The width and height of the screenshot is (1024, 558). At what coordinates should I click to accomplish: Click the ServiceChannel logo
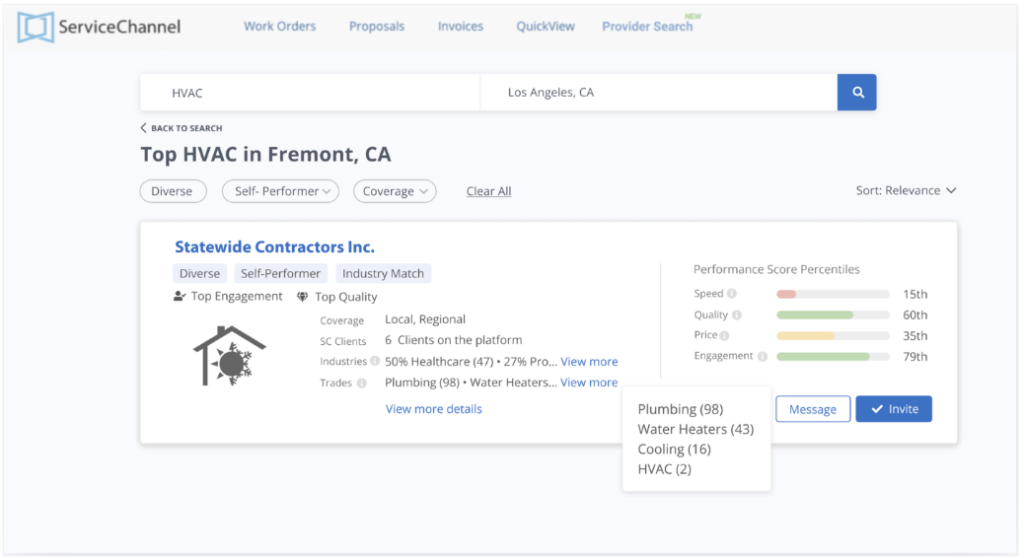[x=99, y=27]
